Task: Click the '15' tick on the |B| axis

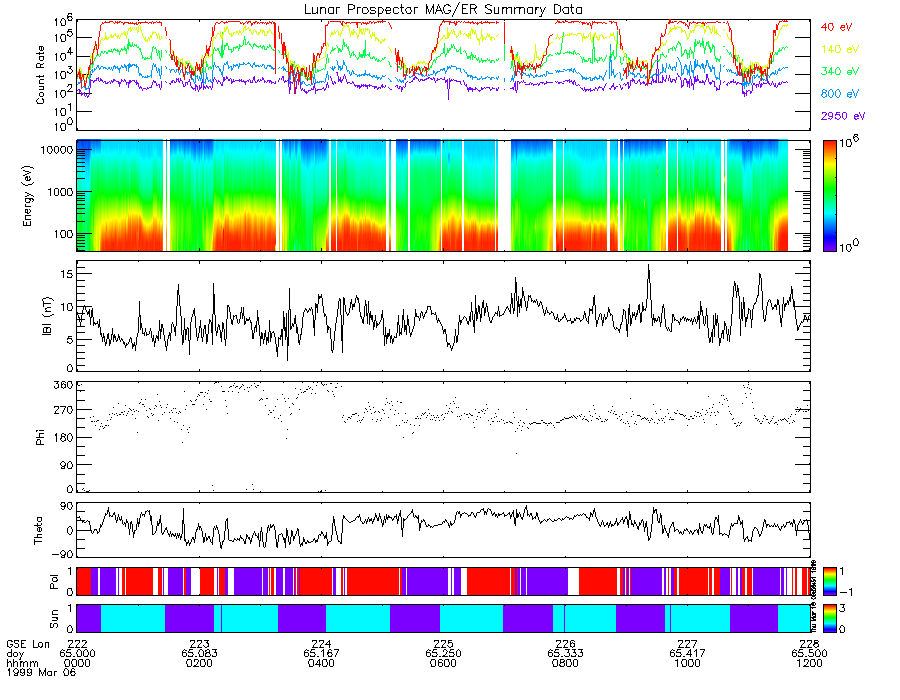Action: (x=67, y=274)
